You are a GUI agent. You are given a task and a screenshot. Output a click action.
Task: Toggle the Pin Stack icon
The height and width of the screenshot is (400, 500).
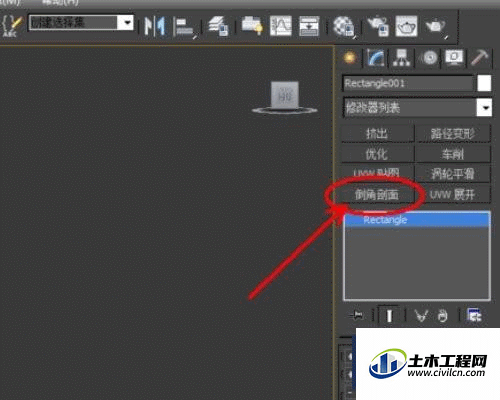tap(356, 315)
